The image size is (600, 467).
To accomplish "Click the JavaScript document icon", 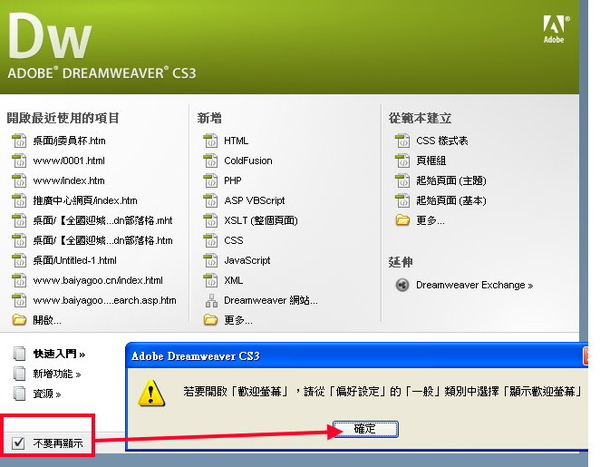I will click(x=210, y=260).
